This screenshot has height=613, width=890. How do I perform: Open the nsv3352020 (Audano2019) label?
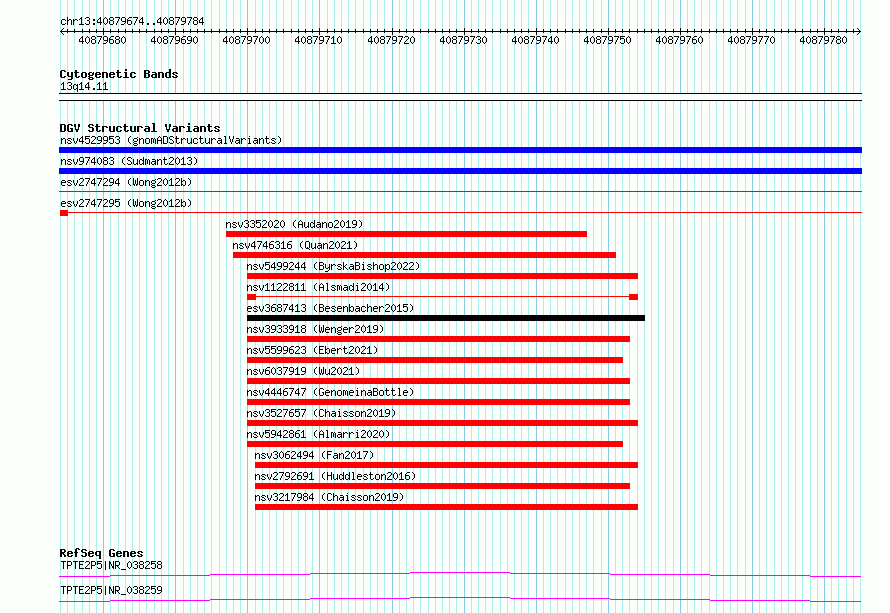coord(294,224)
